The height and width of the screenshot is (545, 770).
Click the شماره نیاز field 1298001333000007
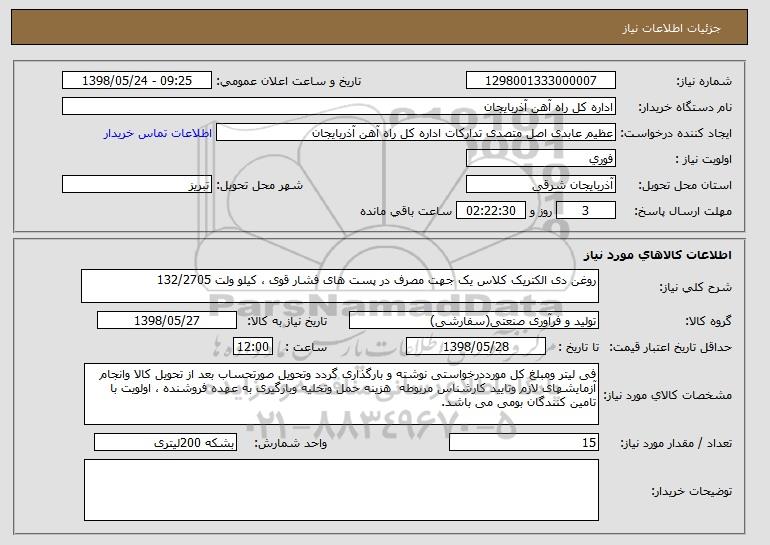pyautogui.click(x=541, y=81)
